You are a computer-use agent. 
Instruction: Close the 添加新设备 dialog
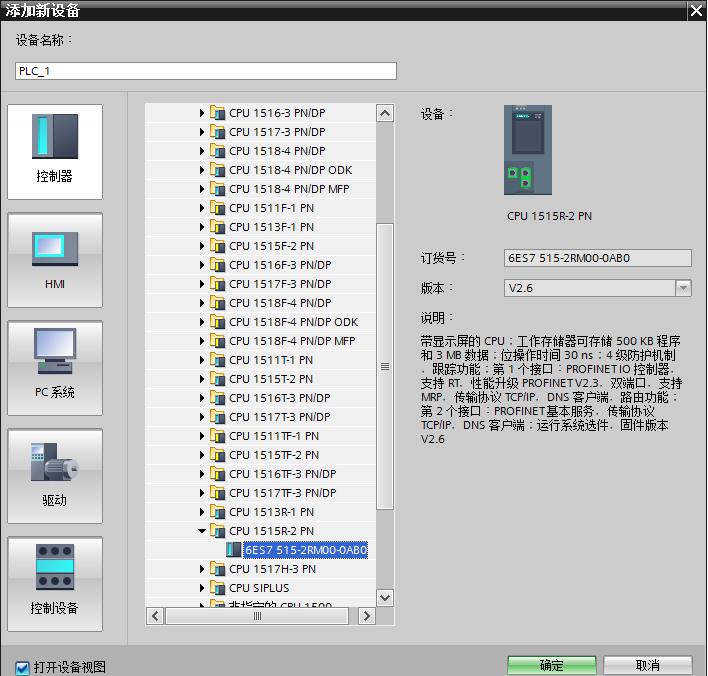click(x=697, y=10)
